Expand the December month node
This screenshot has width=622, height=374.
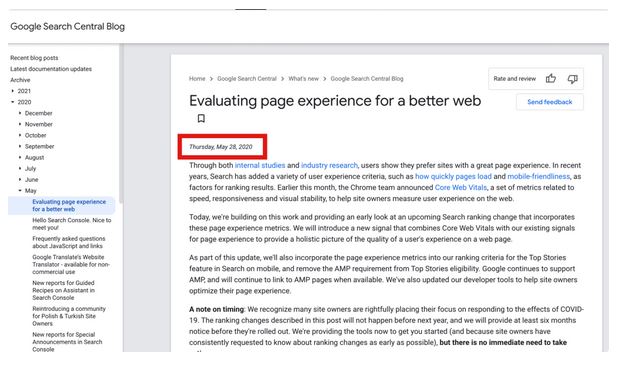tap(20, 113)
